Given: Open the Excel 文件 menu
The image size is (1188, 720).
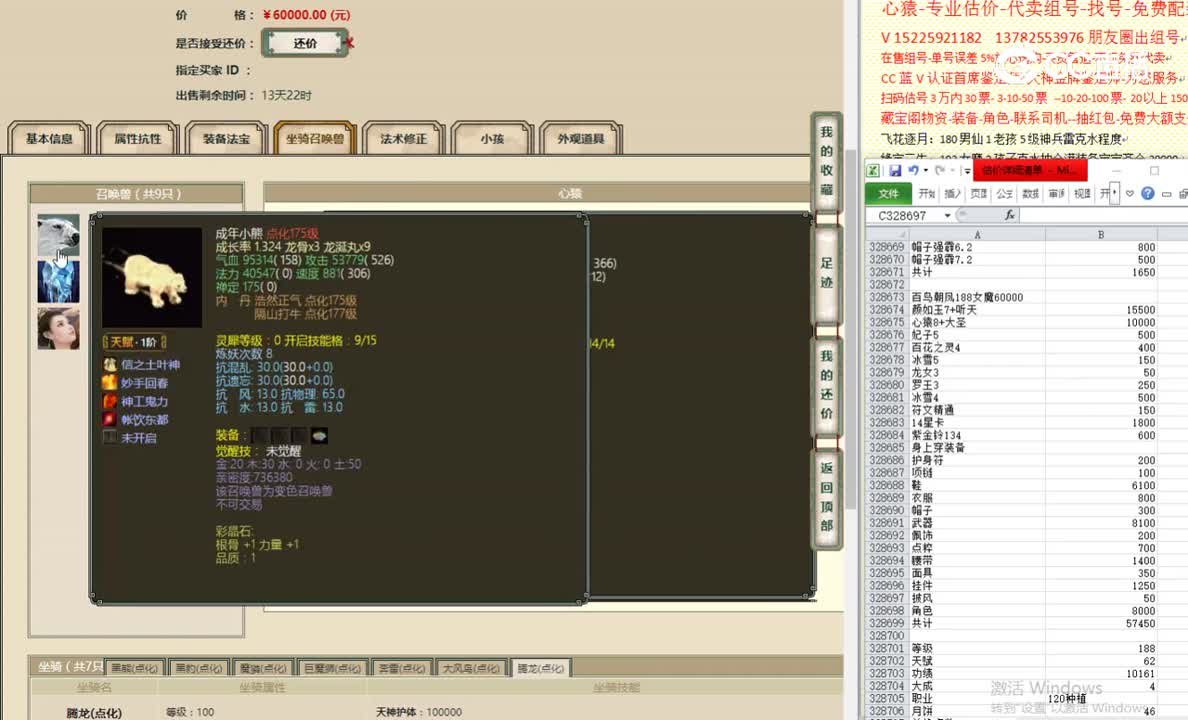Looking at the screenshot, I should point(888,194).
